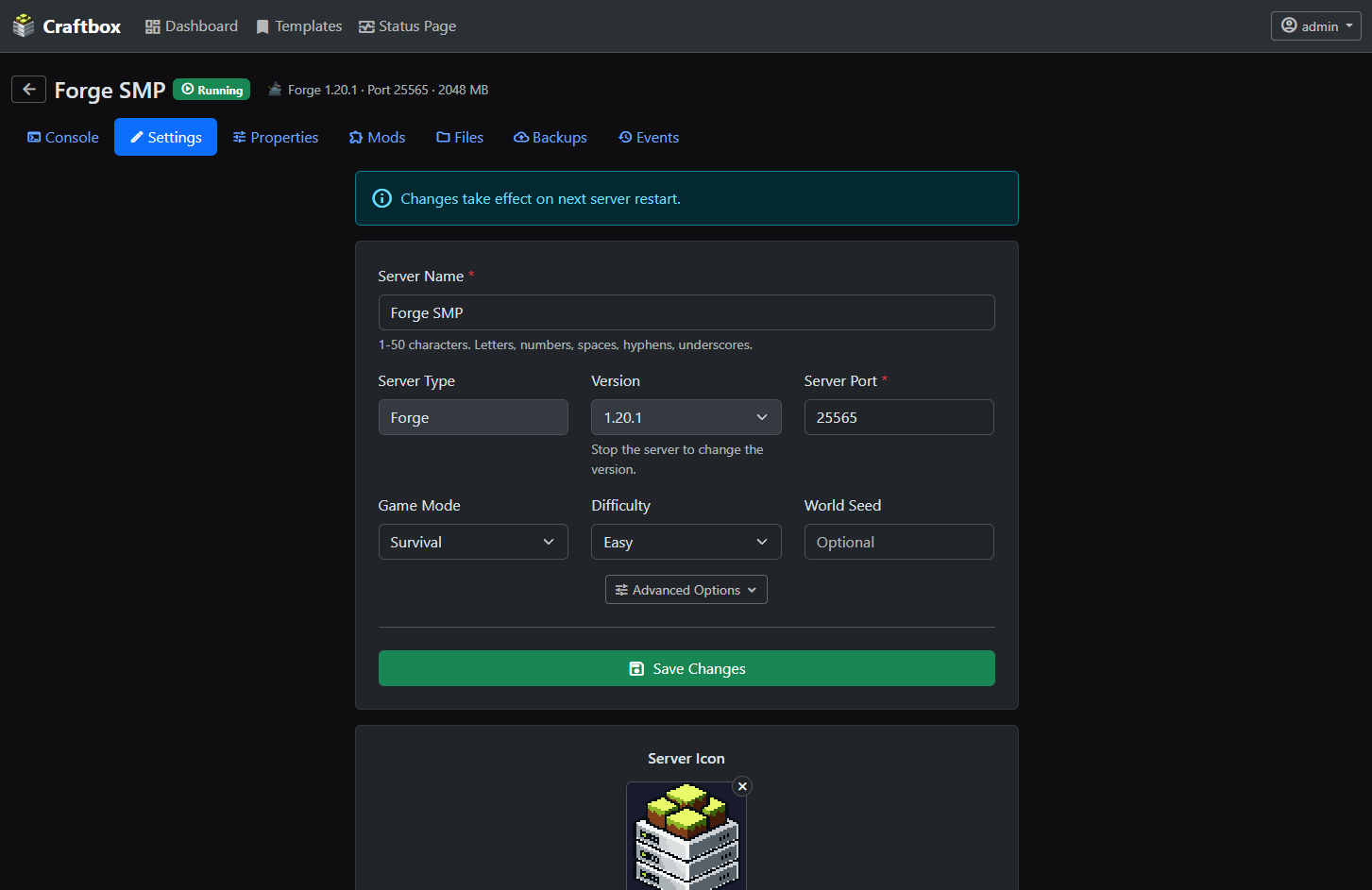
Task: Open the Files tab
Action: pos(460,137)
